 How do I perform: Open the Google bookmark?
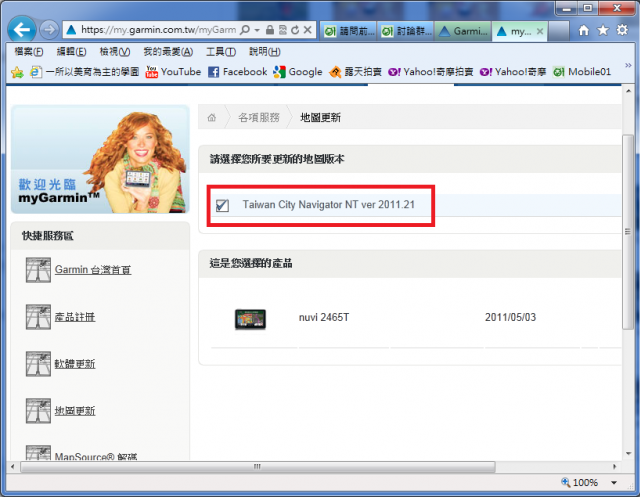tap(298, 72)
